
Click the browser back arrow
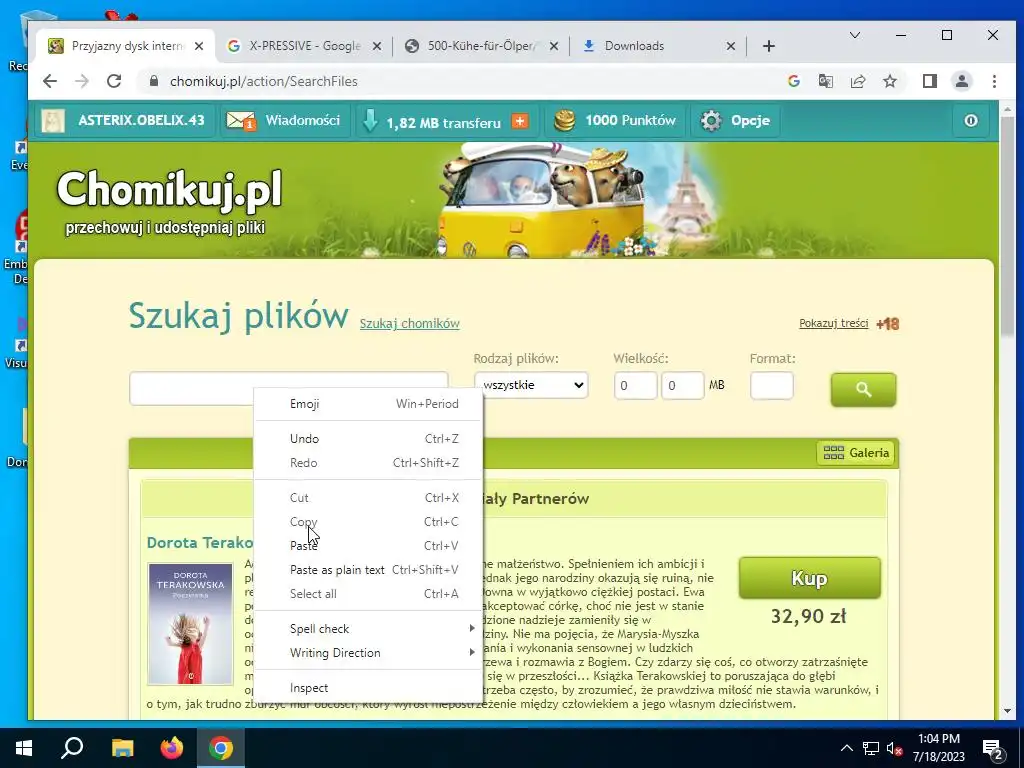pyautogui.click(x=50, y=81)
